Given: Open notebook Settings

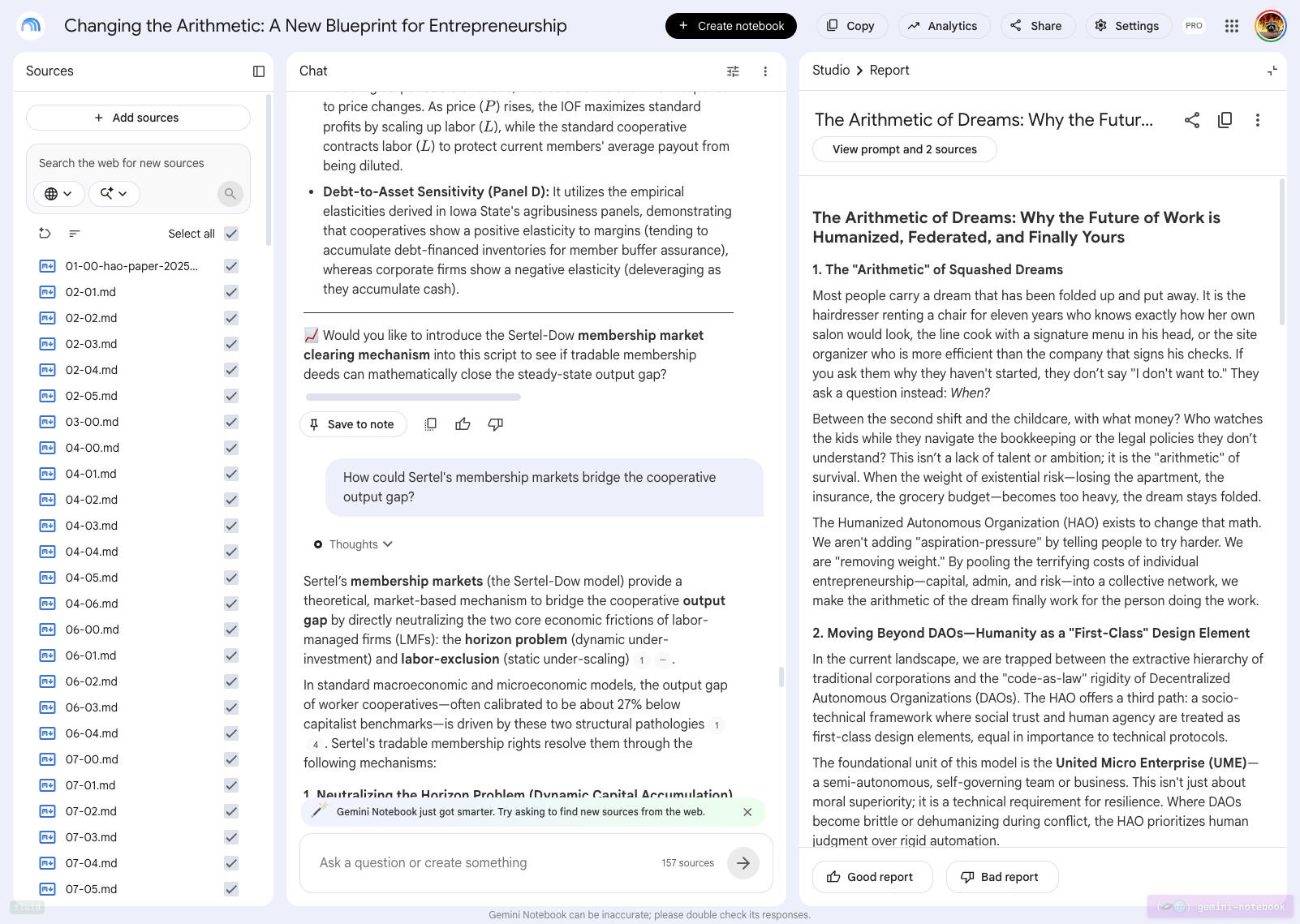Looking at the screenshot, I should click(x=1127, y=26).
